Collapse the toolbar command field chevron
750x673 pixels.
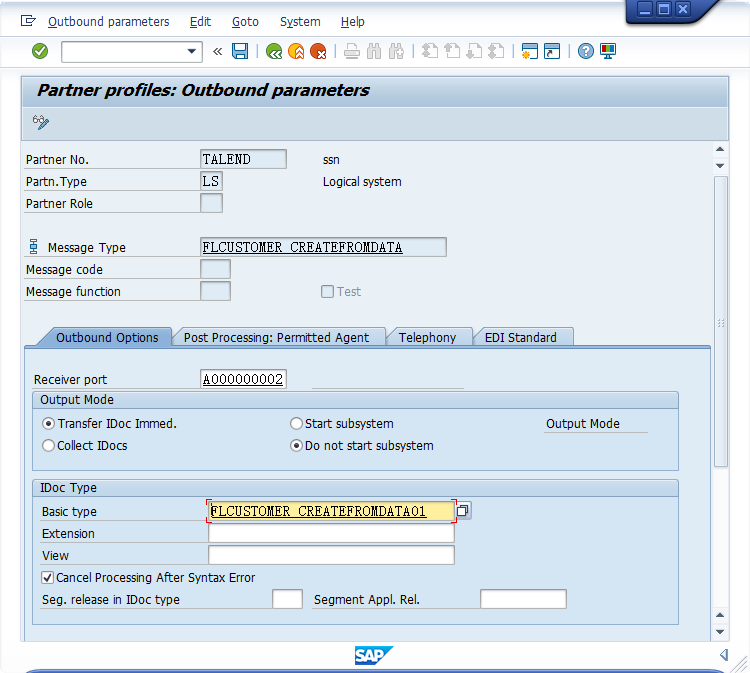click(x=218, y=51)
